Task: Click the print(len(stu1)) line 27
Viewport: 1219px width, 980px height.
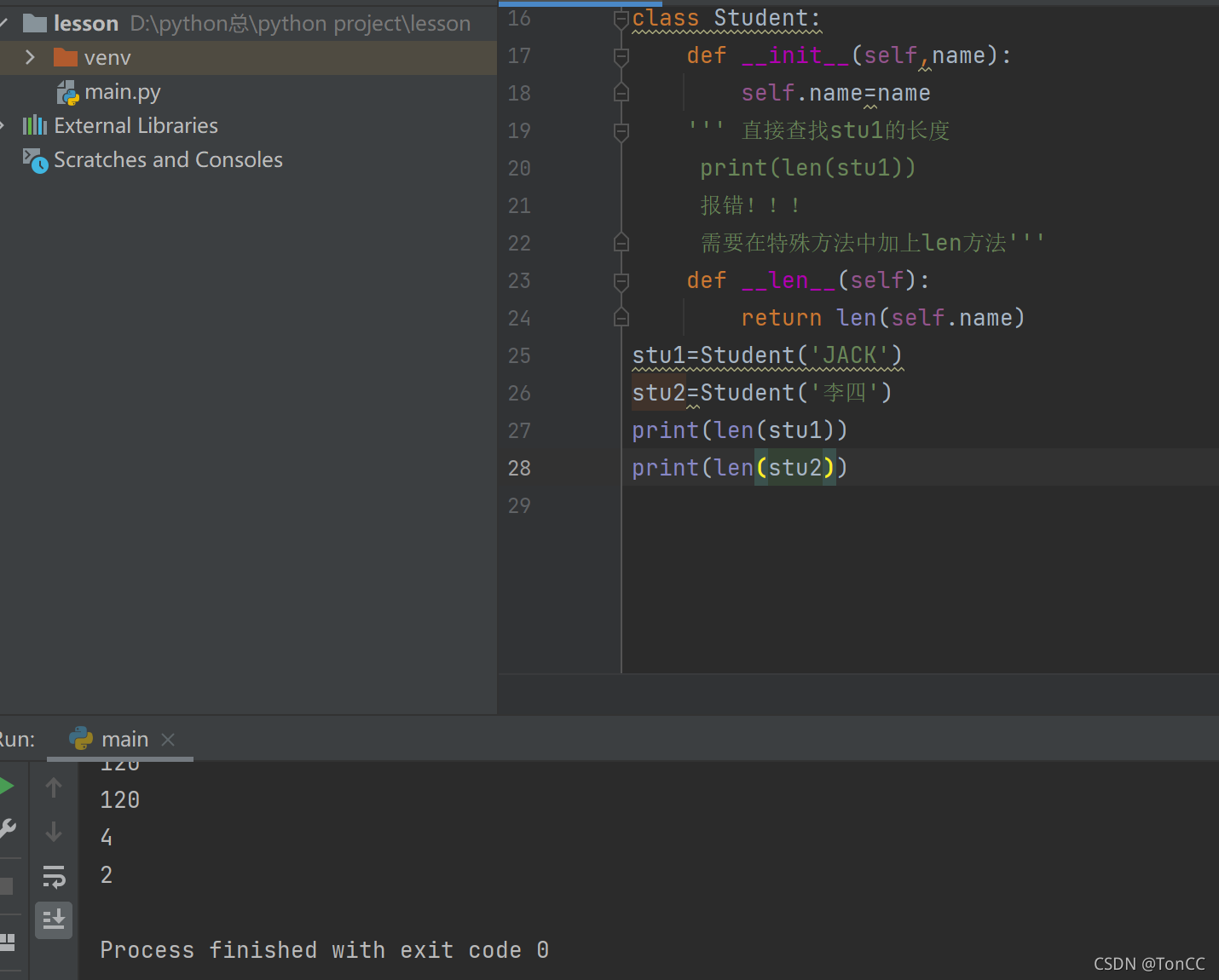Action: (739, 430)
